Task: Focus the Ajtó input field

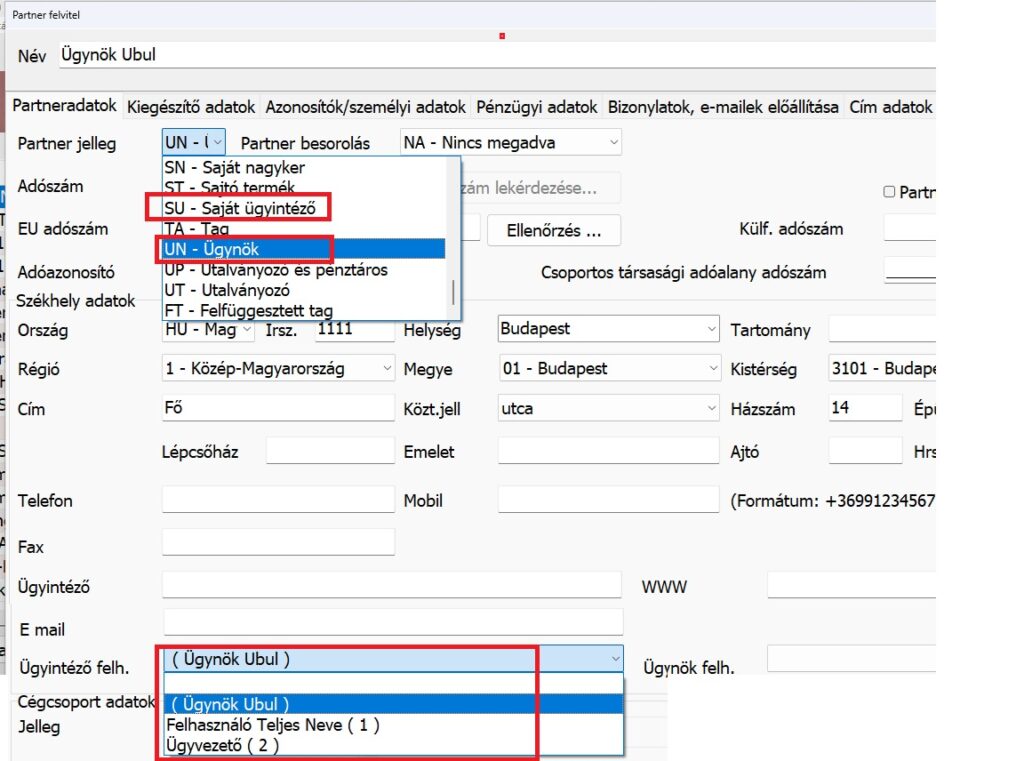Action: (x=865, y=451)
